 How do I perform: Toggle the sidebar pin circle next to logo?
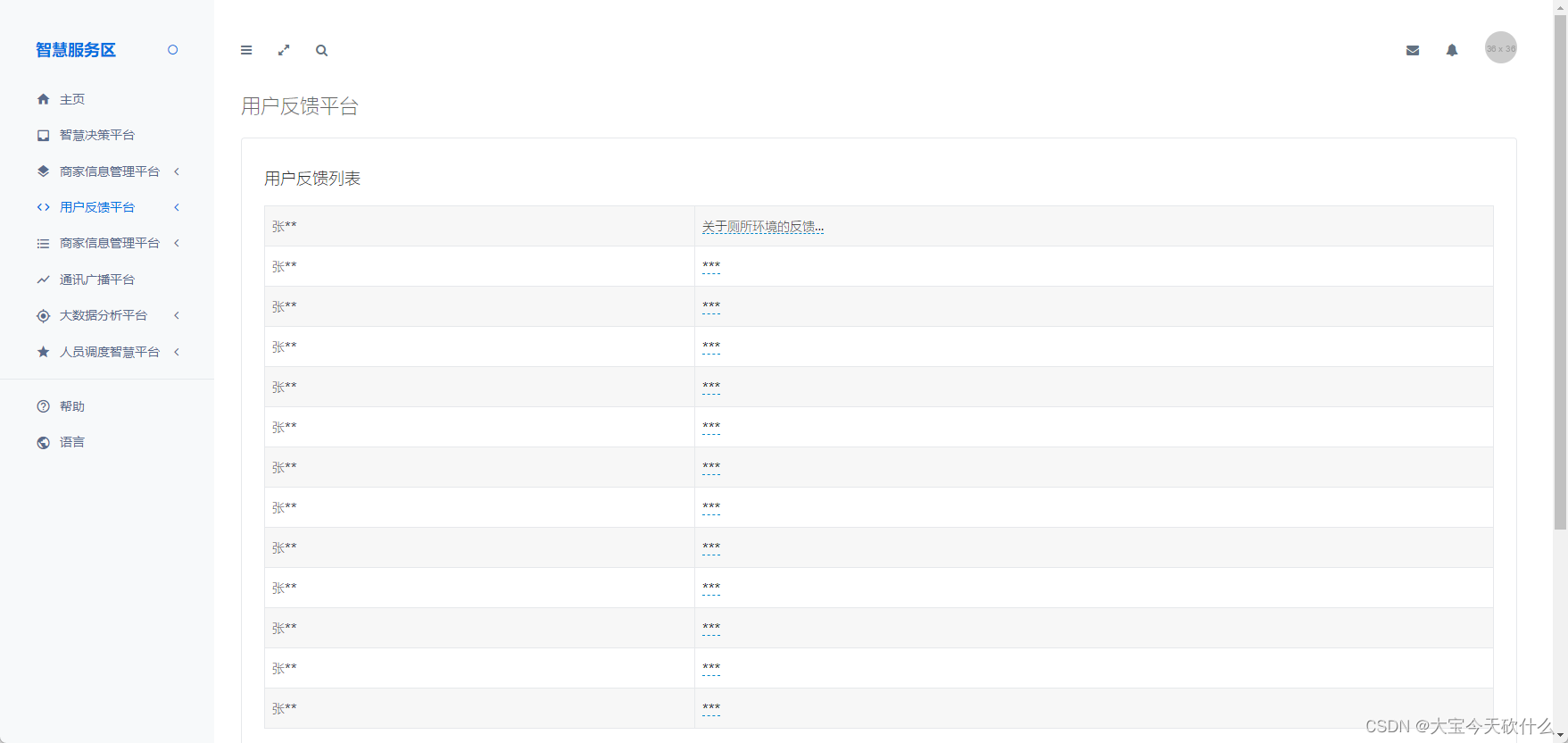173,50
